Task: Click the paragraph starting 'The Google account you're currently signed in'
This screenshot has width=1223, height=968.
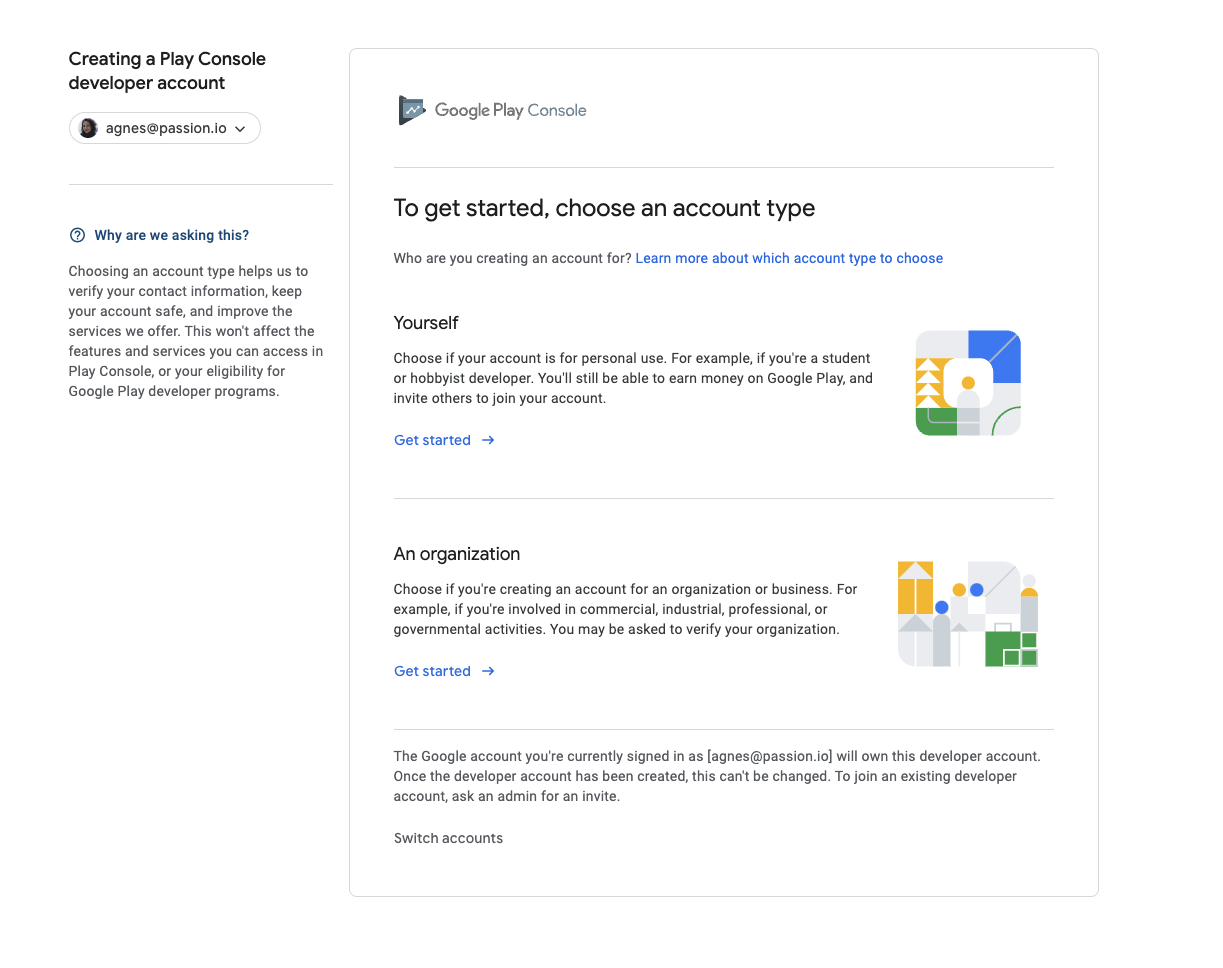Action: 717,776
